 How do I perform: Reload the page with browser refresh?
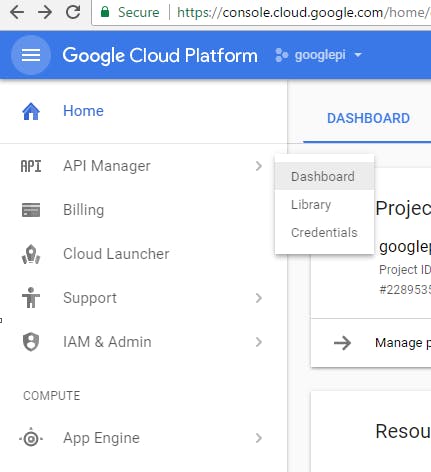point(73,12)
